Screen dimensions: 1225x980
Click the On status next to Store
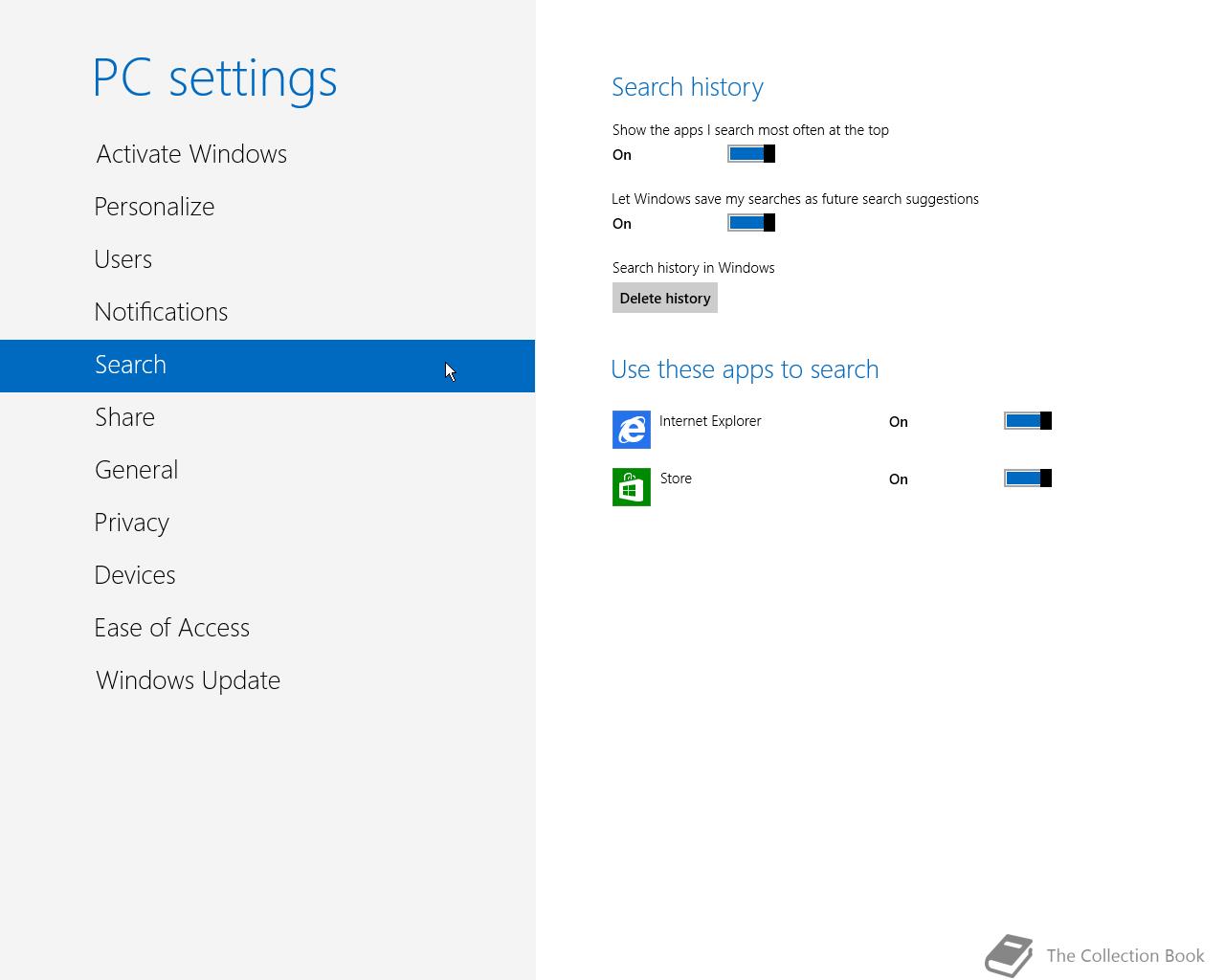[898, 479]
